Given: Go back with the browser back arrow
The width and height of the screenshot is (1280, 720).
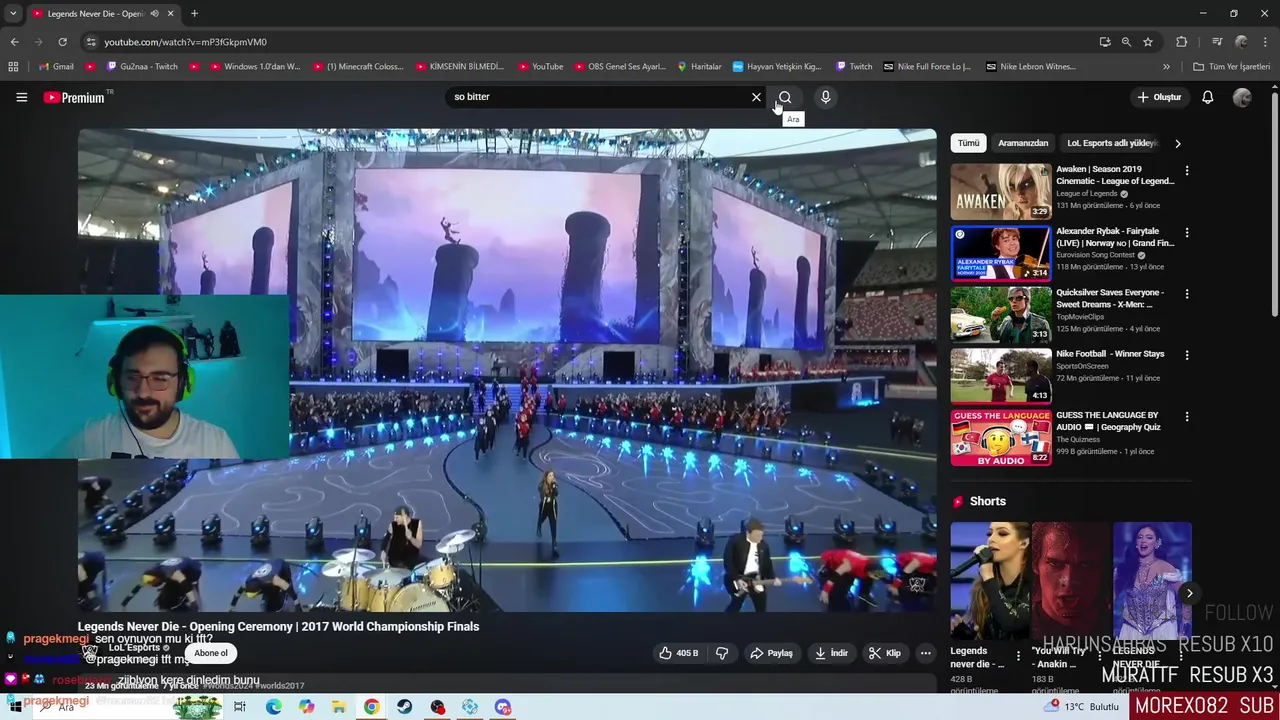Looking at the screenshot, I should click(x=14, y=42).
